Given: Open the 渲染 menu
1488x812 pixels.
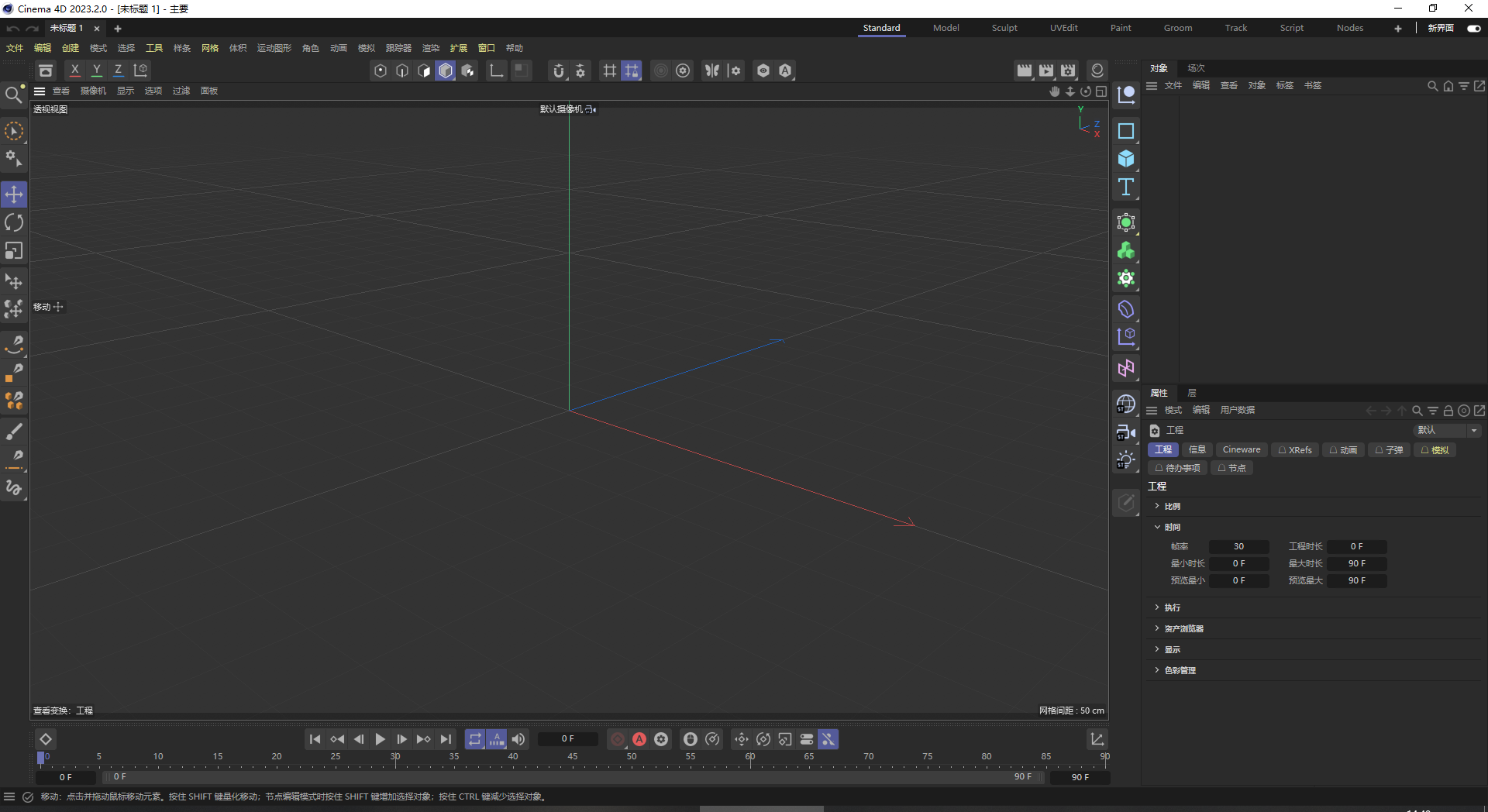Looking at the screenshot, I should [x=430, y=48].
